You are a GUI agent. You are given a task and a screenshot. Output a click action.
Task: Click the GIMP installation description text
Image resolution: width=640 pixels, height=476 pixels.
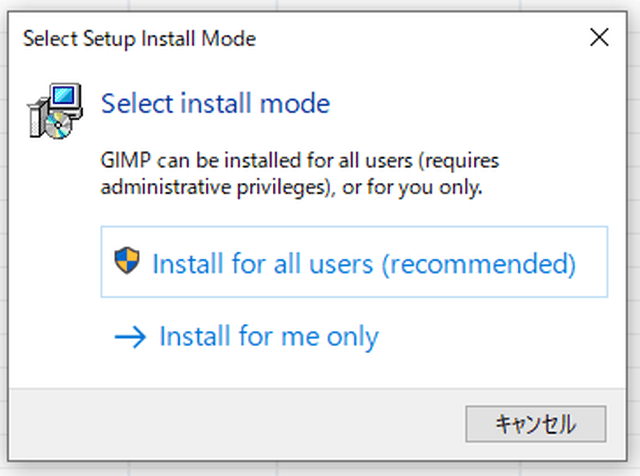300,173
